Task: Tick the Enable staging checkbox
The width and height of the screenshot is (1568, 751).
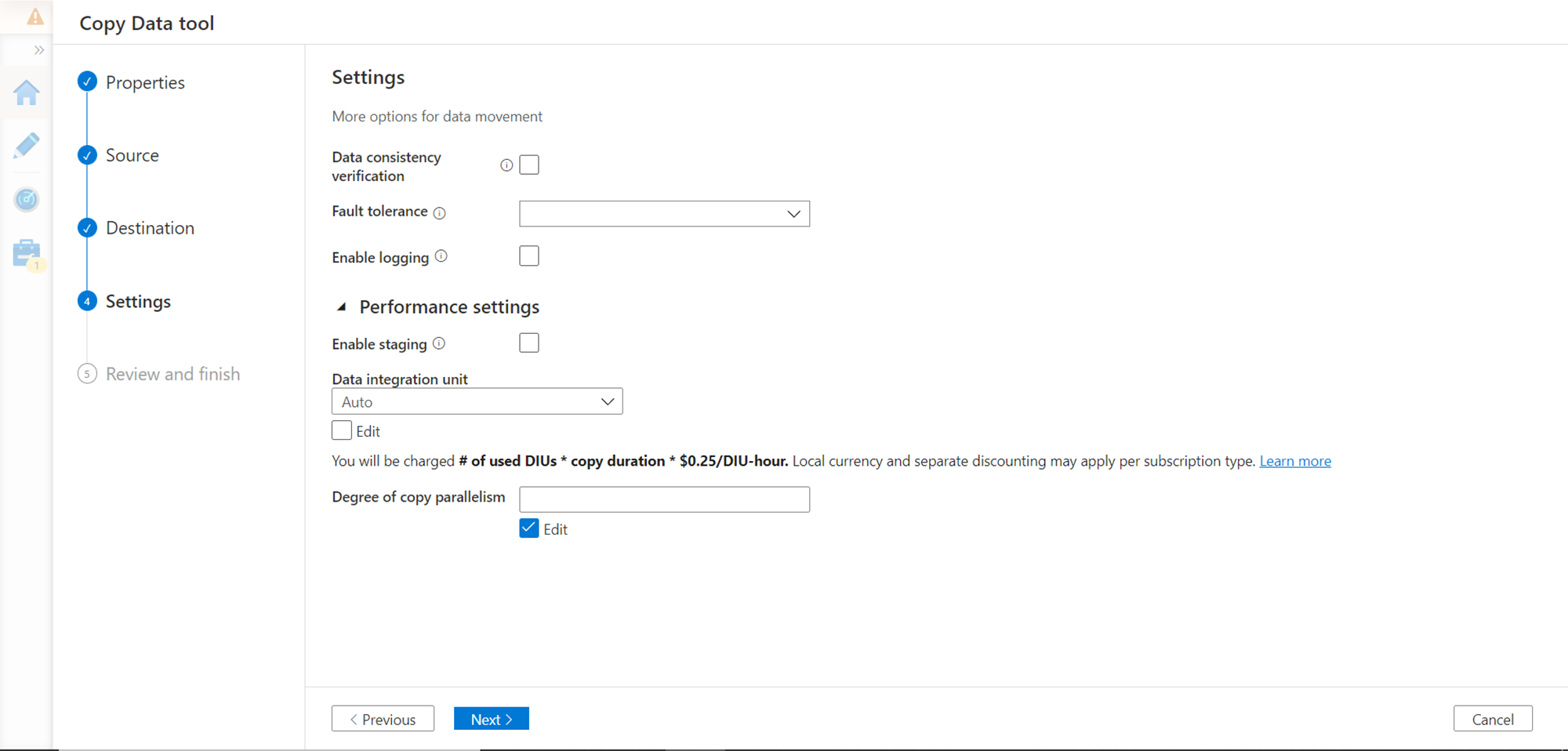Action: (x=529, y=343)
